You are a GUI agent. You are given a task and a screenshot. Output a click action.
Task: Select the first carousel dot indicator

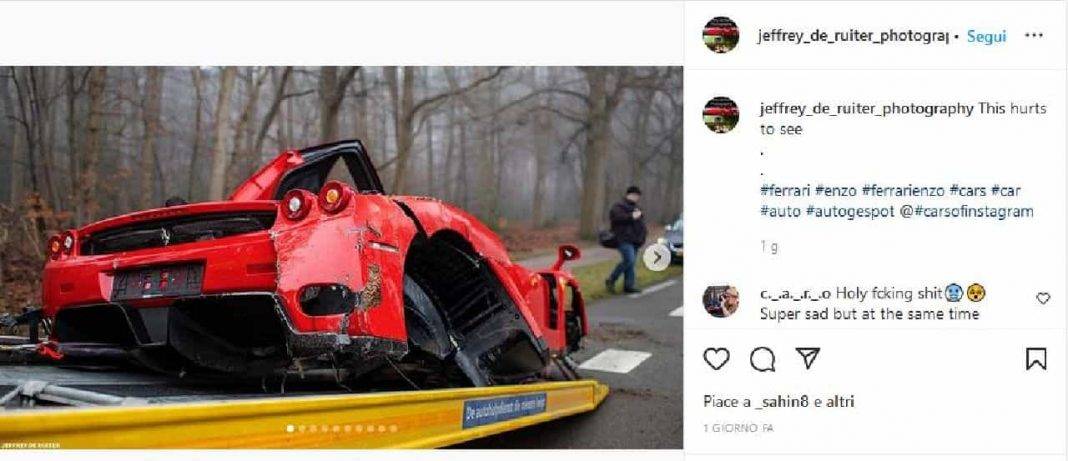290,428
